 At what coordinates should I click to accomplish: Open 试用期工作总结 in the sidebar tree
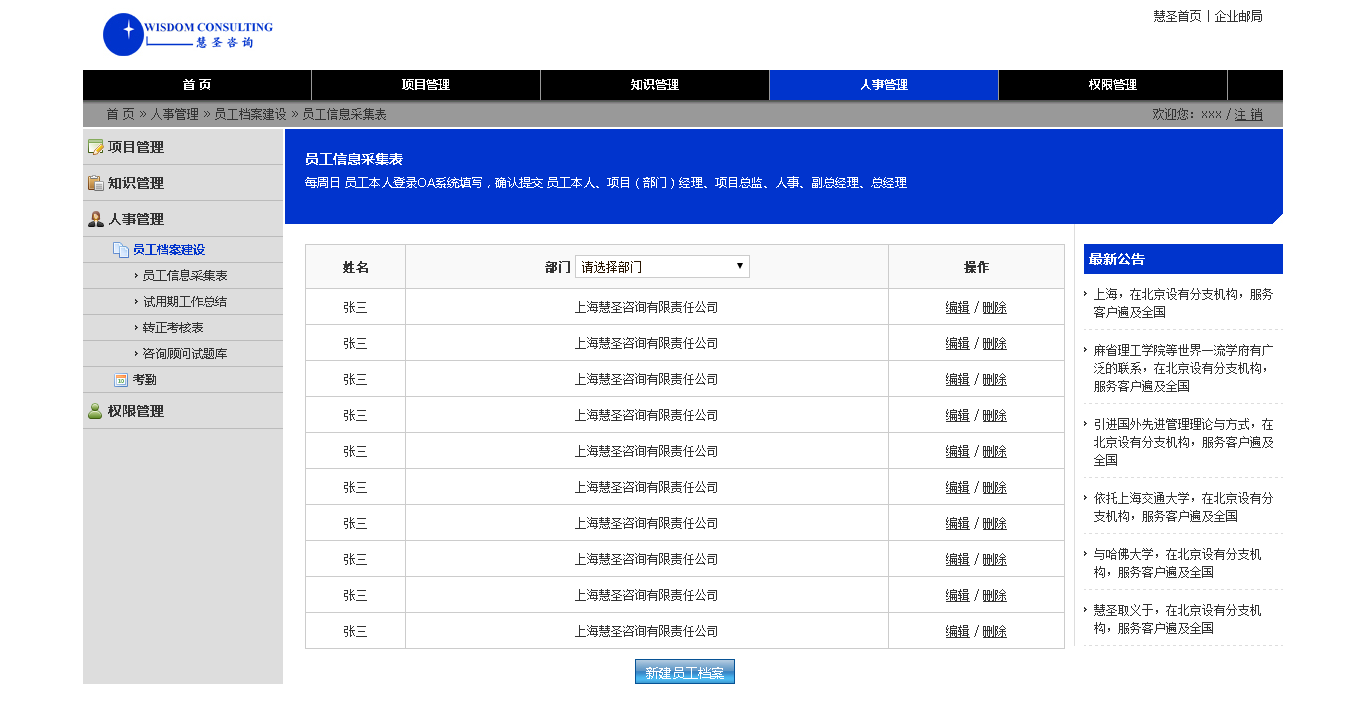coord(184,302)
